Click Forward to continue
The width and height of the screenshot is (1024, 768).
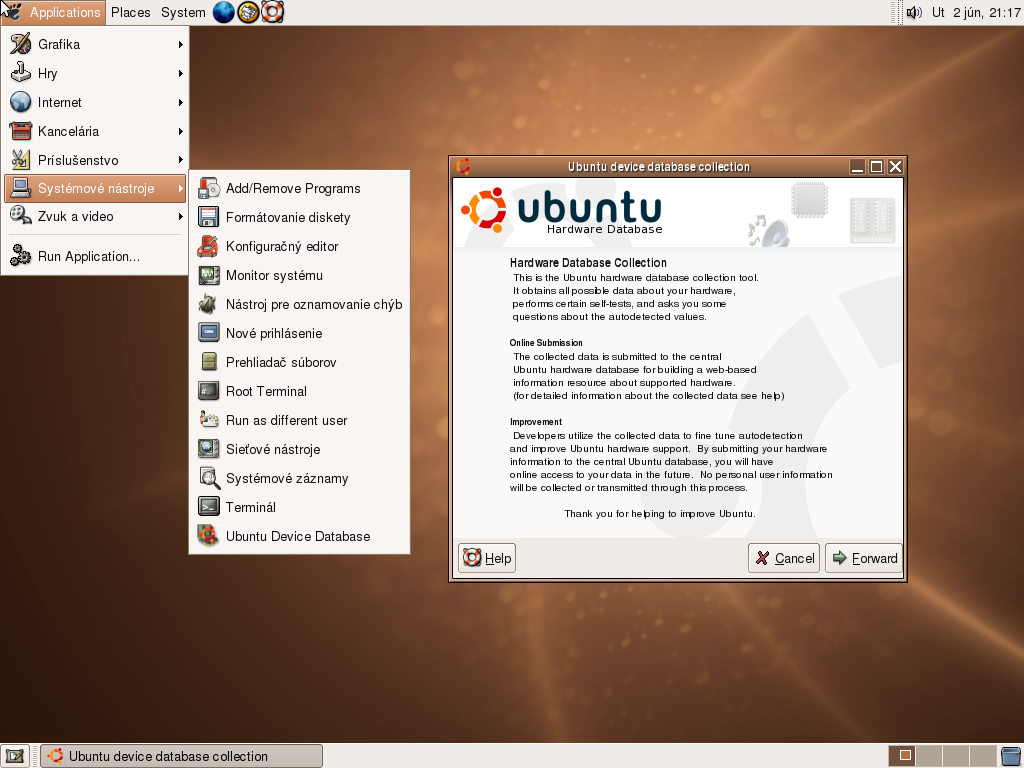864,558
